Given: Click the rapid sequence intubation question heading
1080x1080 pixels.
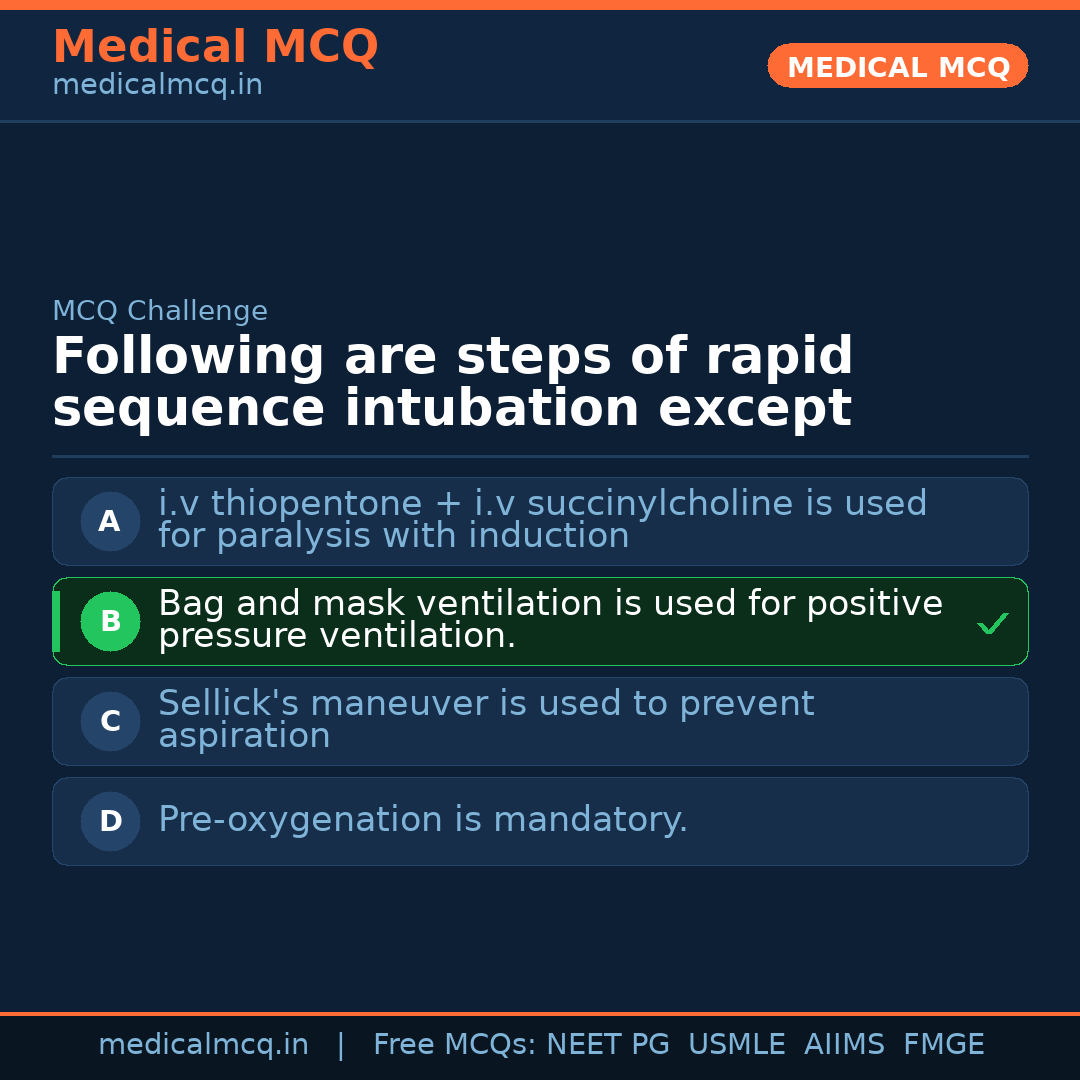Looking at the screenshot, I should pyautogui.click(x=452, y=383).
